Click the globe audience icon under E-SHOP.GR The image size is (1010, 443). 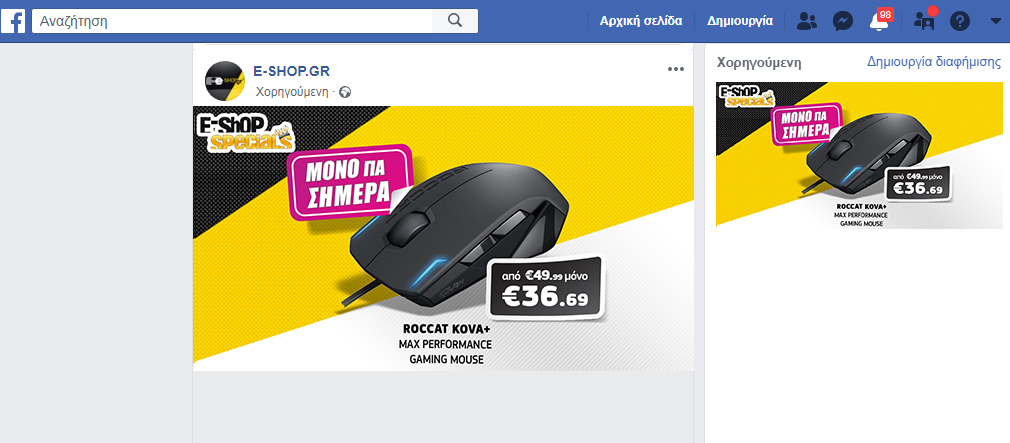(345, 92)
